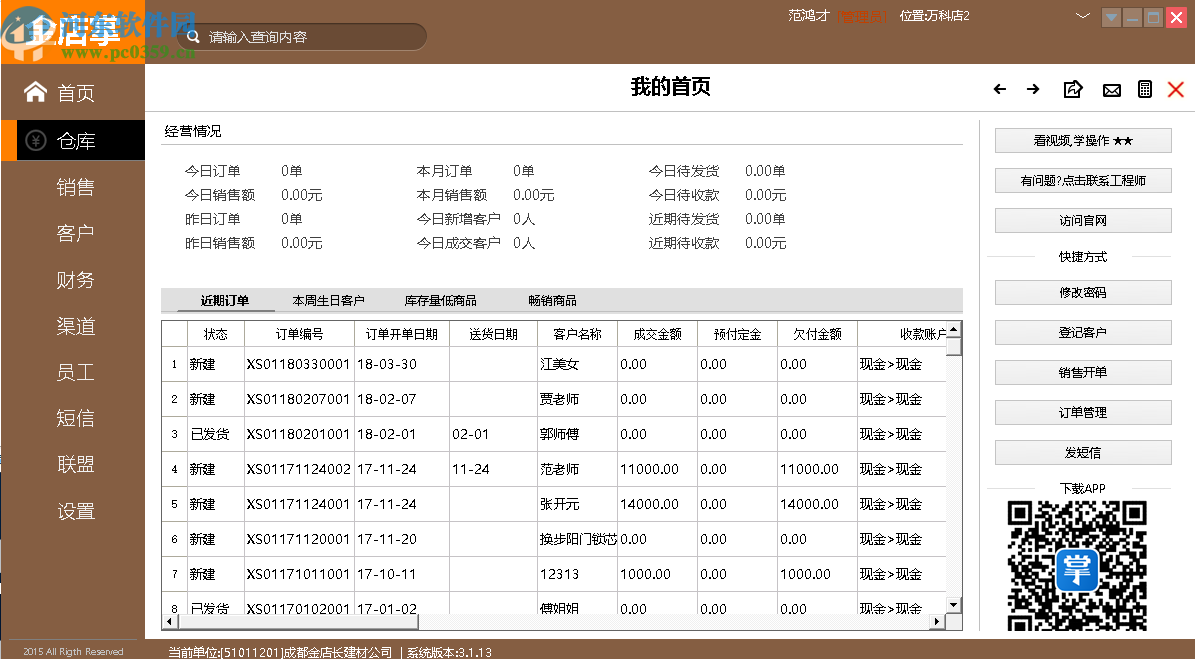This screenshot has width=1195, height=659.
Task: Select 财务 in the left menu
Action: click(74, 280)
